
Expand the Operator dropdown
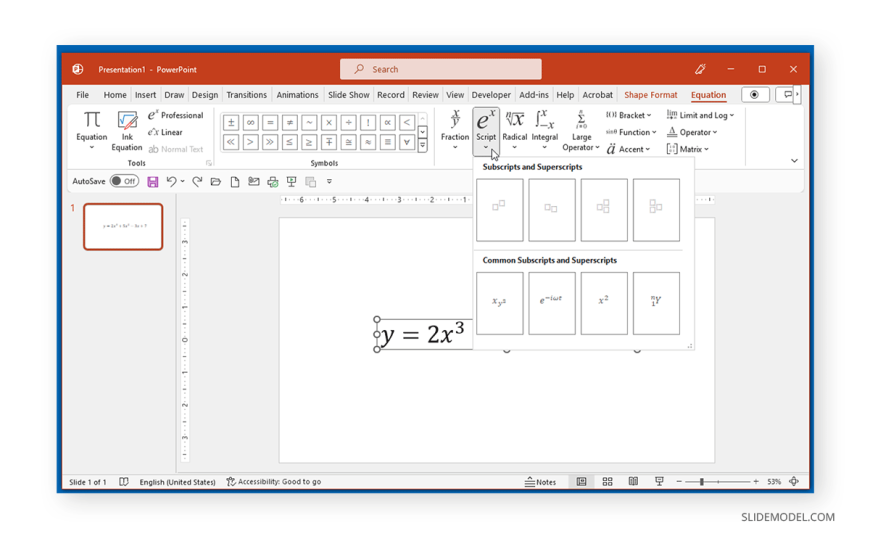(x=692, y=132)
